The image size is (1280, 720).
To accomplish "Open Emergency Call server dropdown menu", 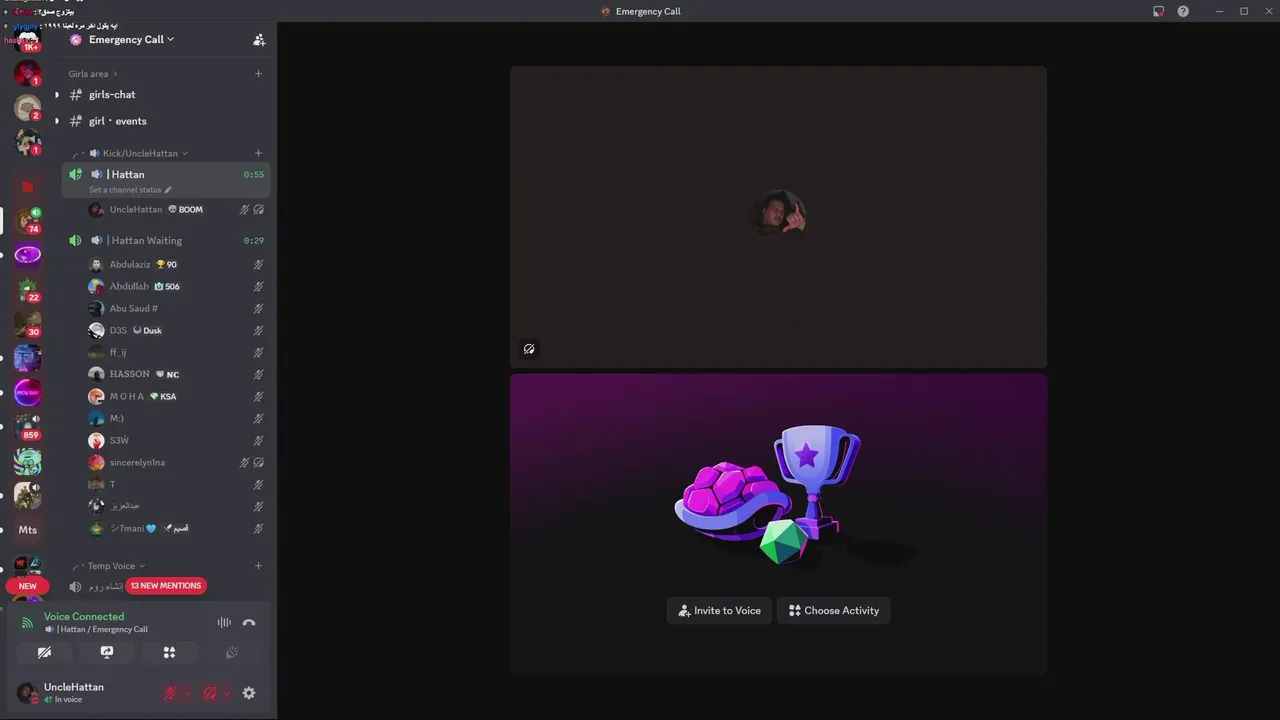I will pyautogui.click(x=131, y=40).
